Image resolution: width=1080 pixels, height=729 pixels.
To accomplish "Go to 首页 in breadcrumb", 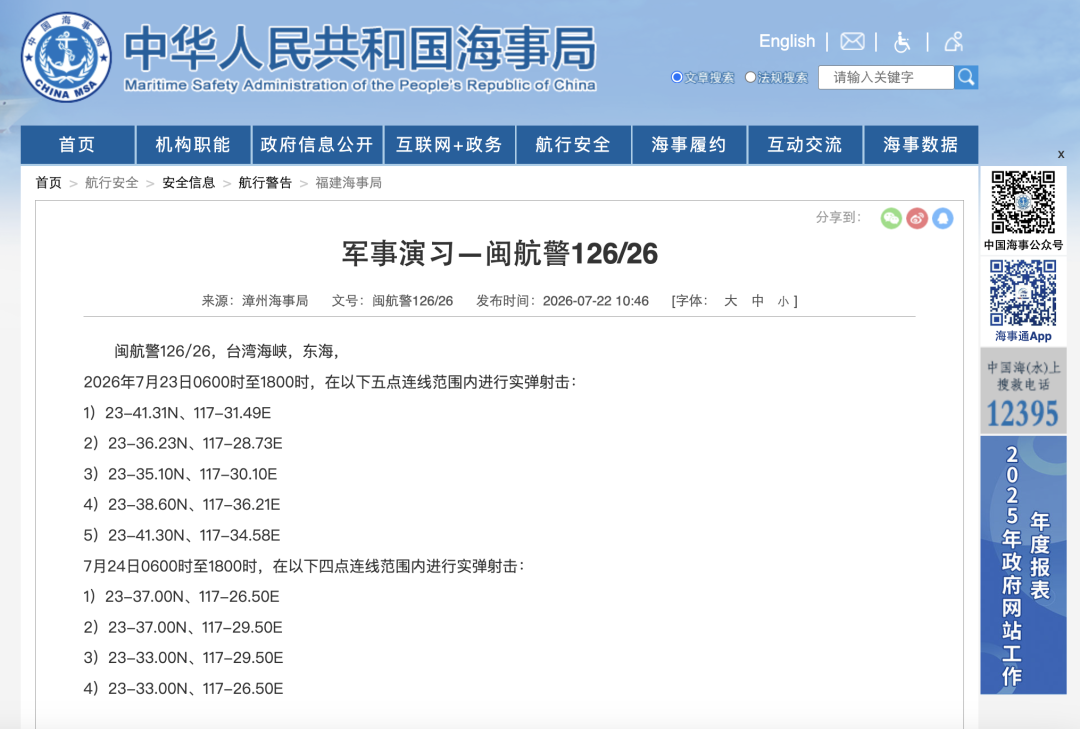I will click(49, 183).
